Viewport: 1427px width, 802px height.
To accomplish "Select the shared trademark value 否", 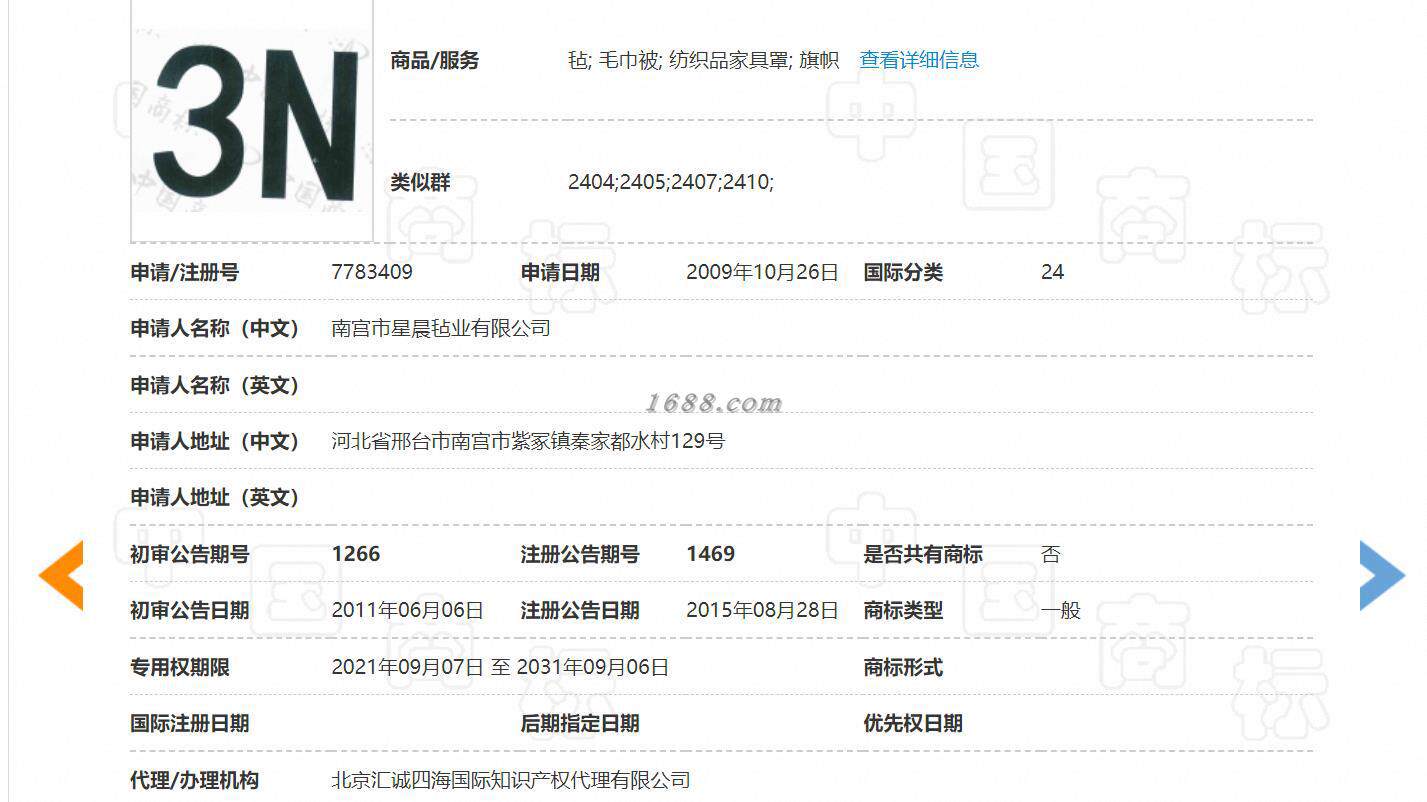I will (x=1051, y=554).
